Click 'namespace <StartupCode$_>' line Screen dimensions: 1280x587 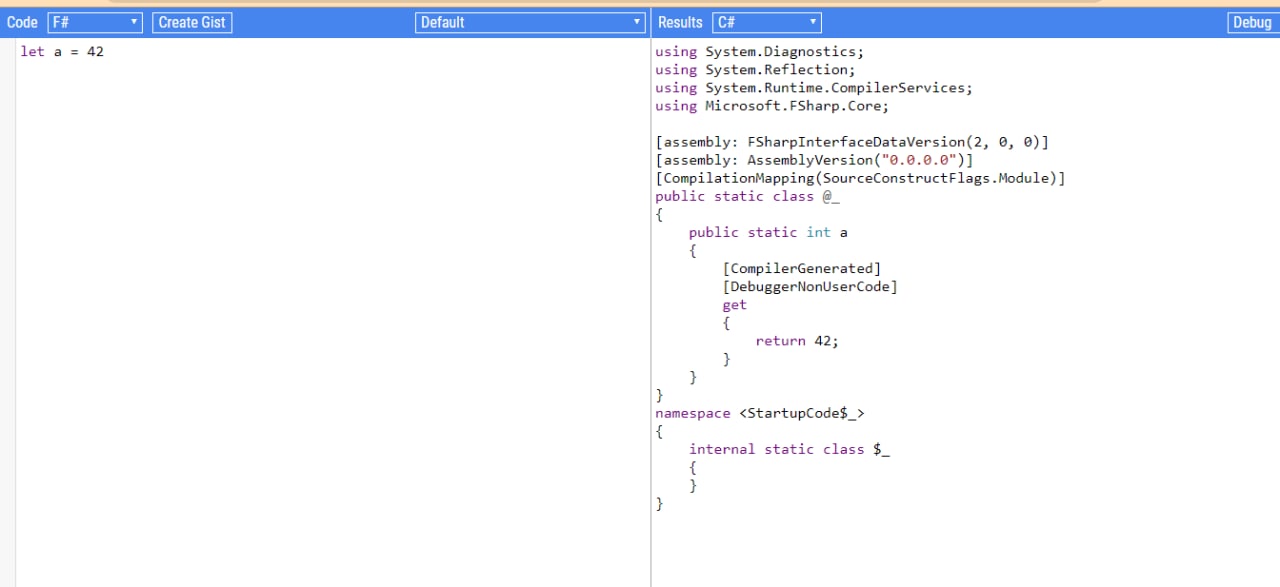click(760, 413)
